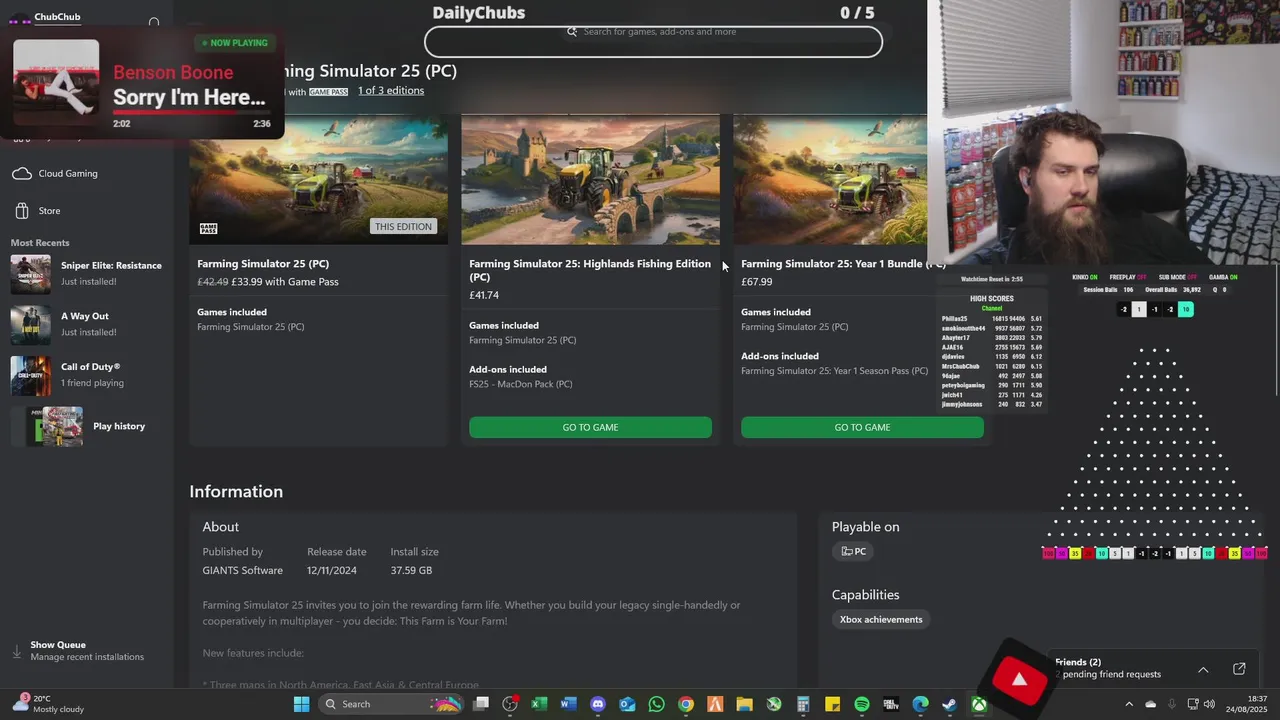The width and height of the screenshot is (1280, 720).
Task: Open Microsoft Edge from the taskbar
Action: [x=920, y=704]
